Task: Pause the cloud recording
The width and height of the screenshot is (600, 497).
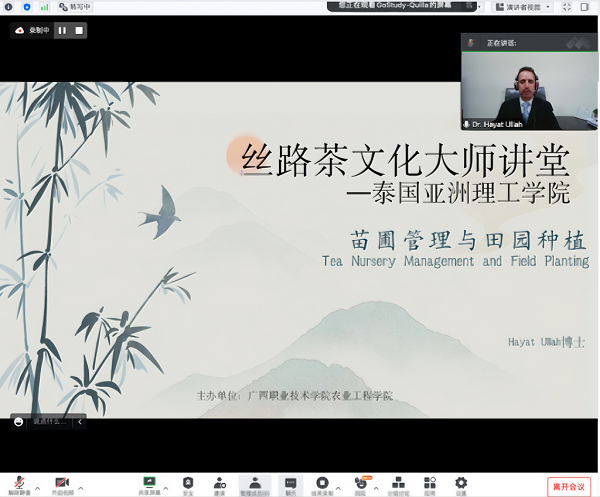Action: (62, 30)
